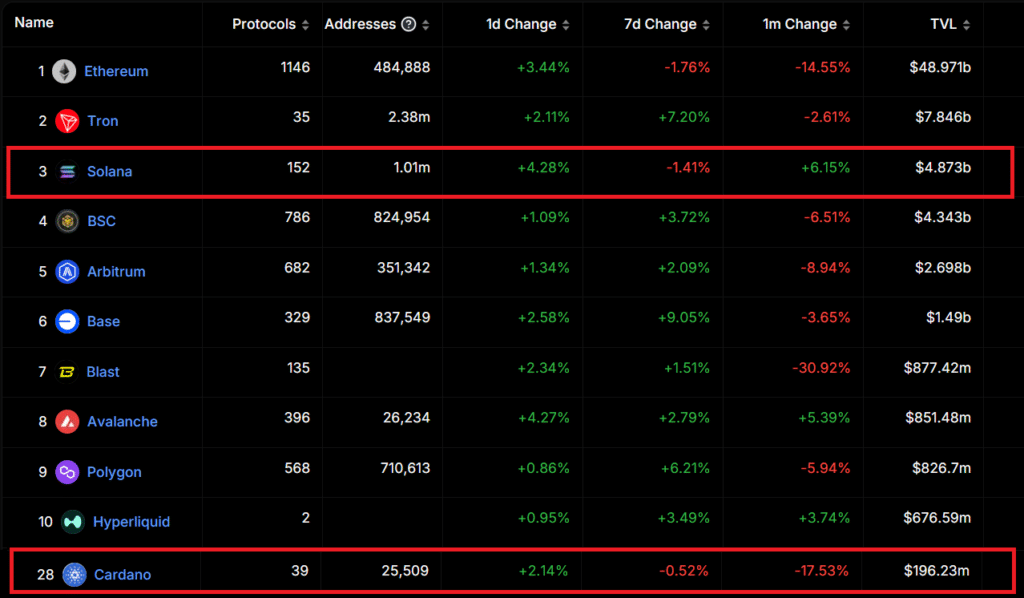Viewport: 1024px width, 598px height.
Task: Click the yellow Blast logo icon
Action: tap(67, 371)
